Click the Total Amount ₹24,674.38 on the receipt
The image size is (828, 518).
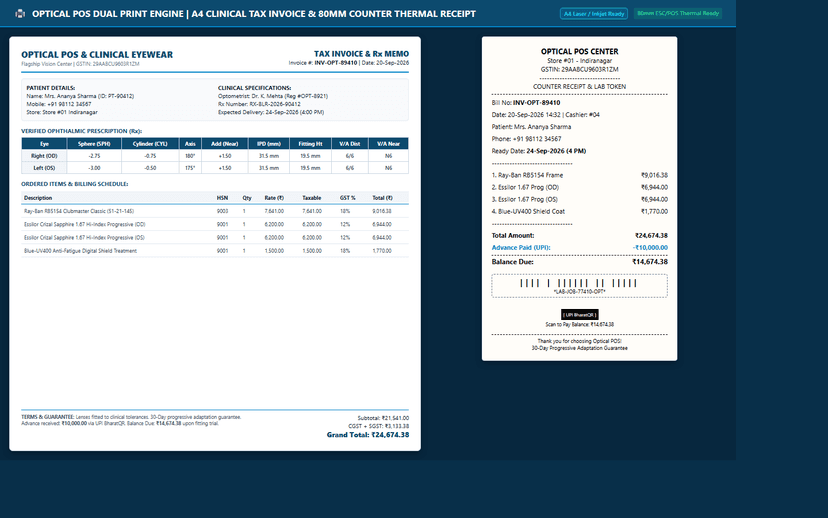pos(579,236)
